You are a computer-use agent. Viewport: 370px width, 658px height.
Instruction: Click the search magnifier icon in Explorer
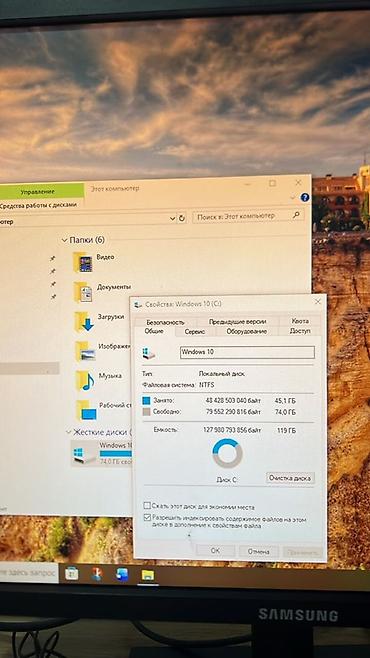[x=296, y=215]
